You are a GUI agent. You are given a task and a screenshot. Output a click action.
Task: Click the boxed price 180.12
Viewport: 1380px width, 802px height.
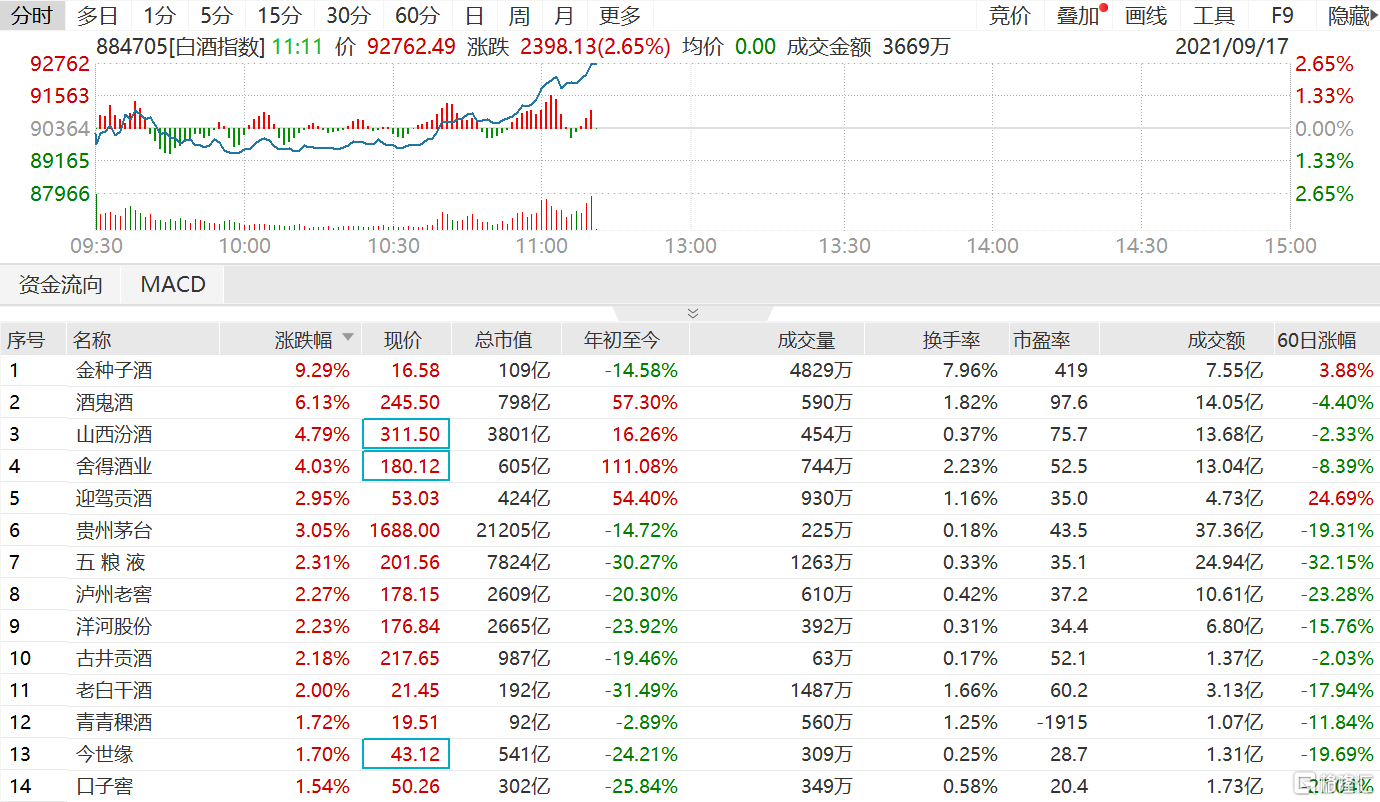[x=407, y=466]
